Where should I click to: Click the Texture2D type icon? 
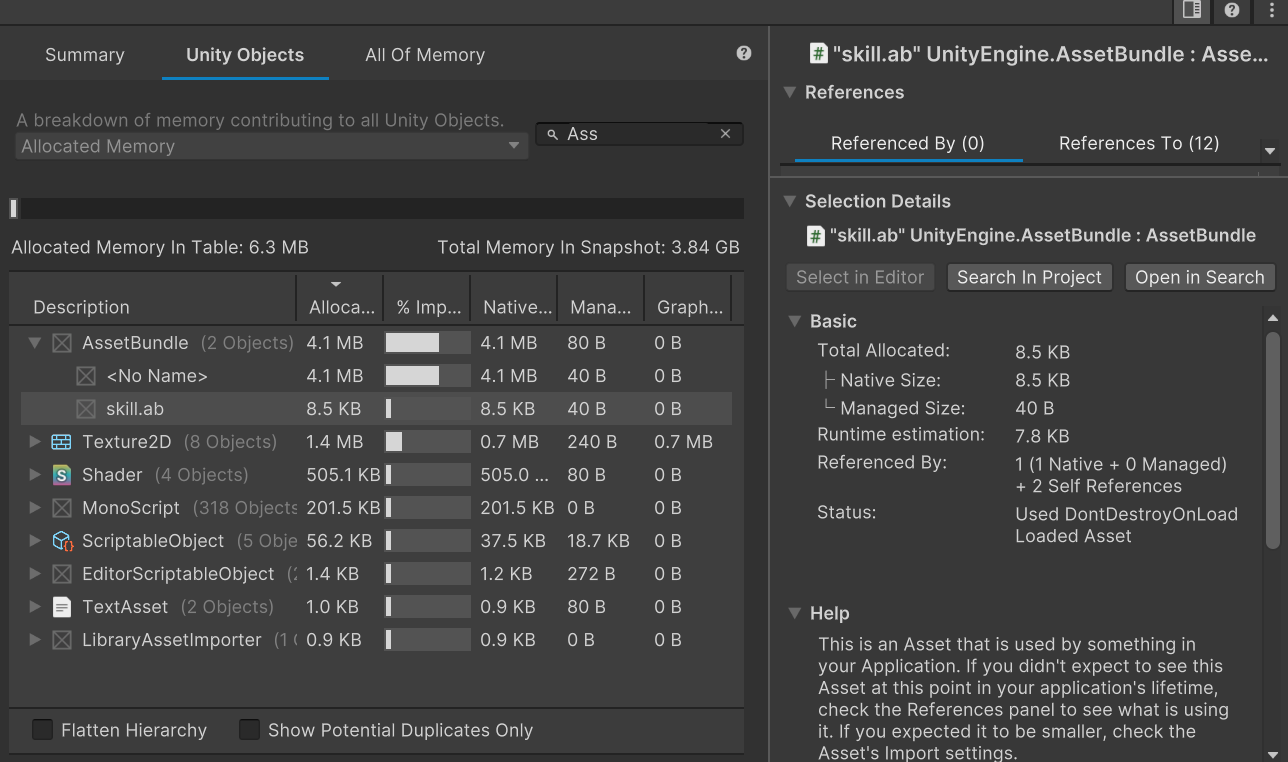click(62, 442)
